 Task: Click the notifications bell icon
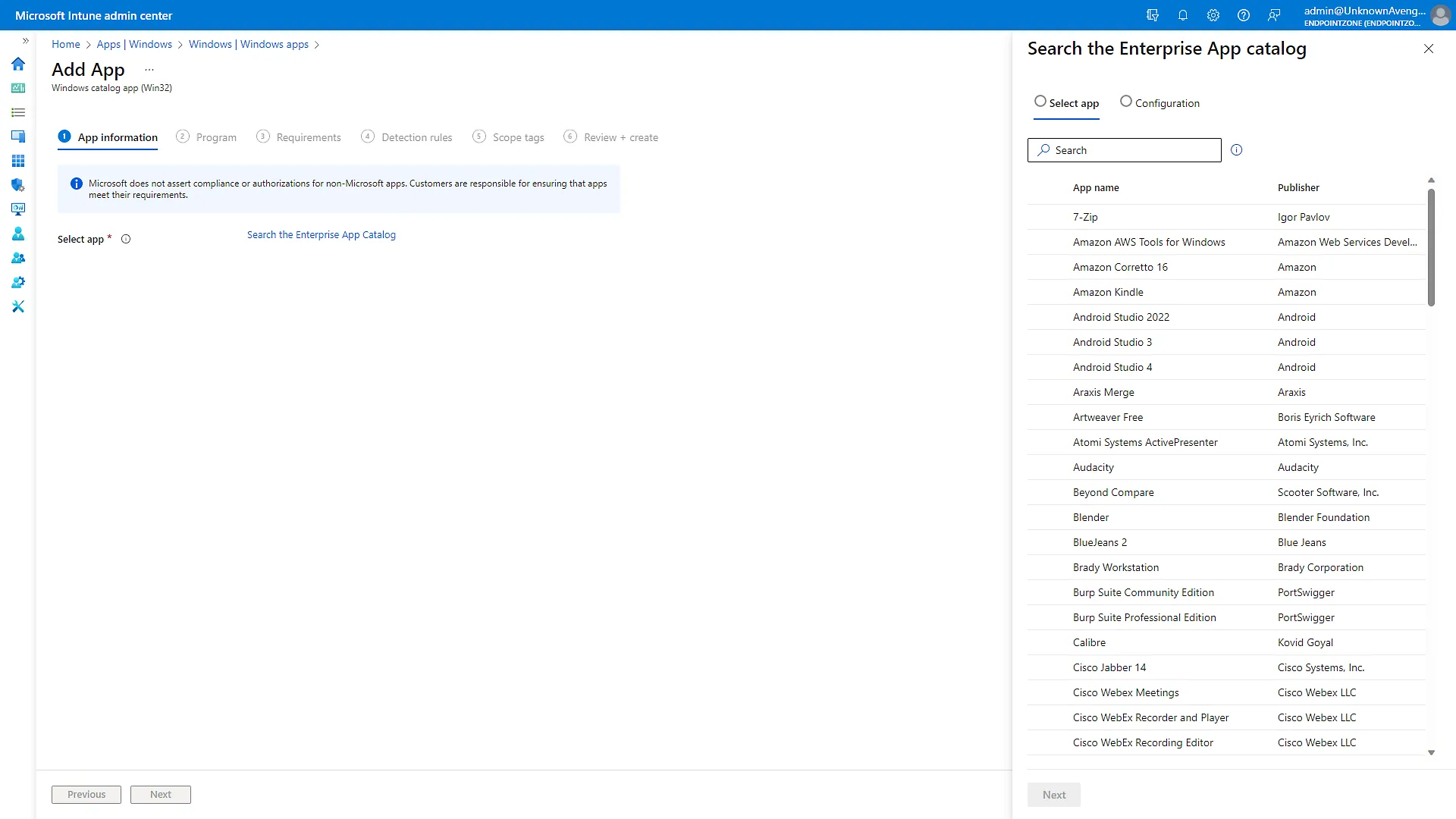point(1182,15)
